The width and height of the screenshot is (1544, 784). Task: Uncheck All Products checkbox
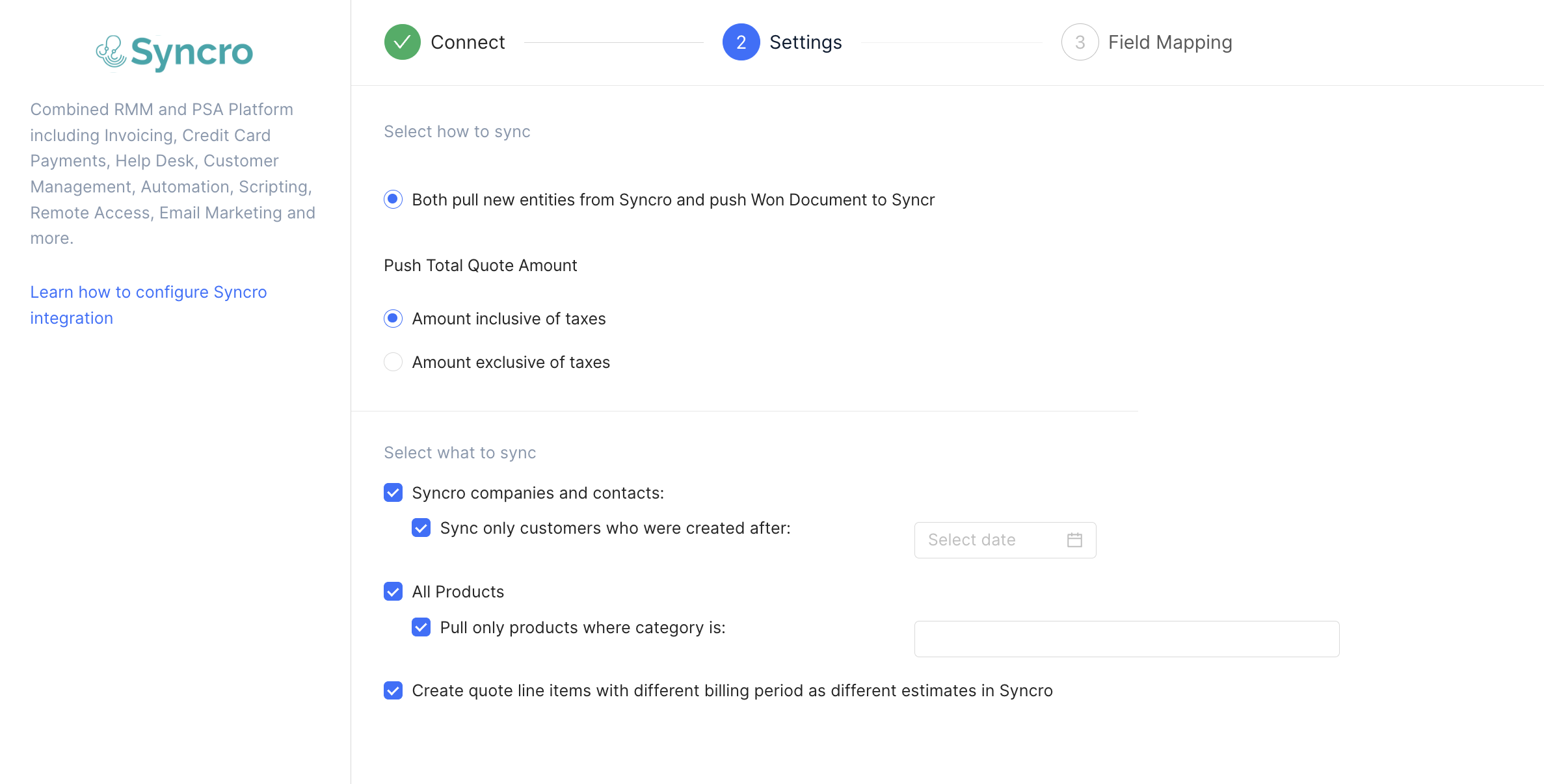click(393, 592)
